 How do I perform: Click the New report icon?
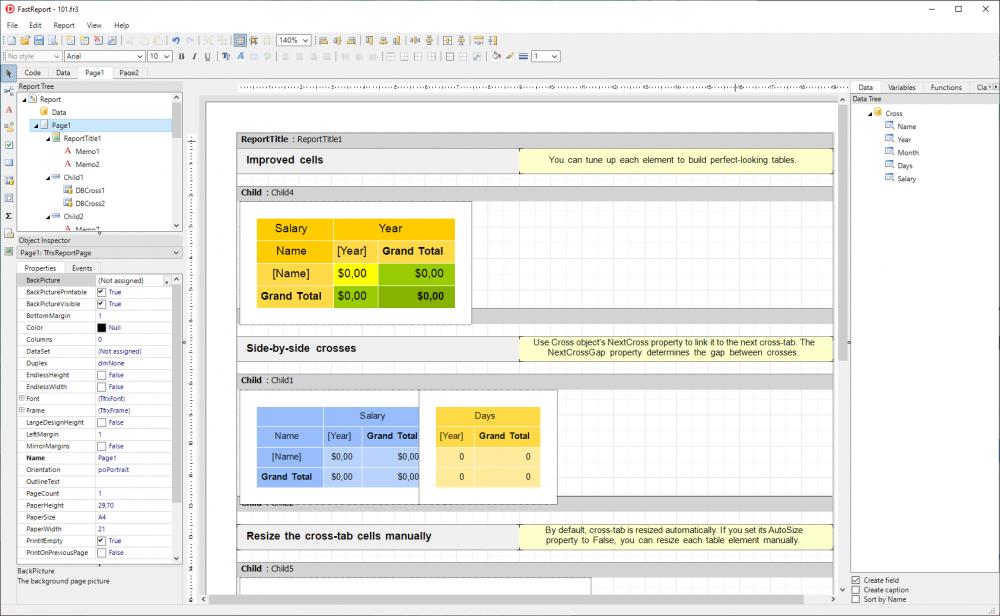12,40
